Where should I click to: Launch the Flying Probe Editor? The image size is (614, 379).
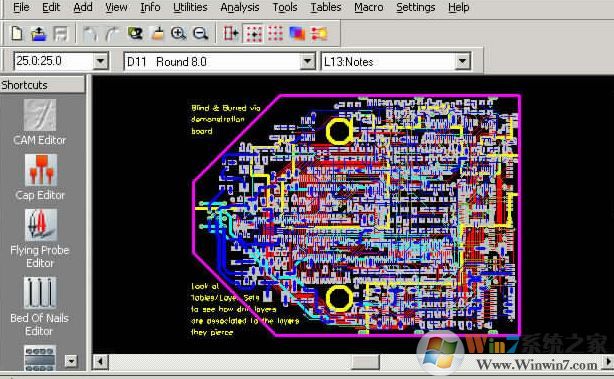40,238
